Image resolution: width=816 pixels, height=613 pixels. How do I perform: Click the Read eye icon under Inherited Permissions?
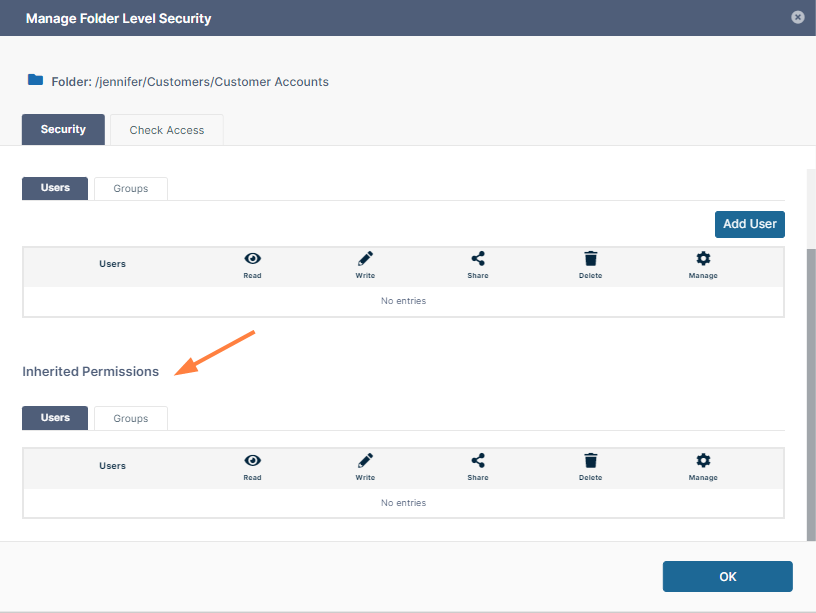[x=252, y=460]
